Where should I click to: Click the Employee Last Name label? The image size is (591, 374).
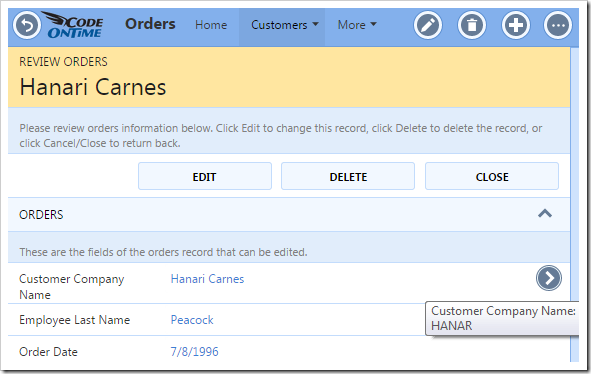pos(75,320)
